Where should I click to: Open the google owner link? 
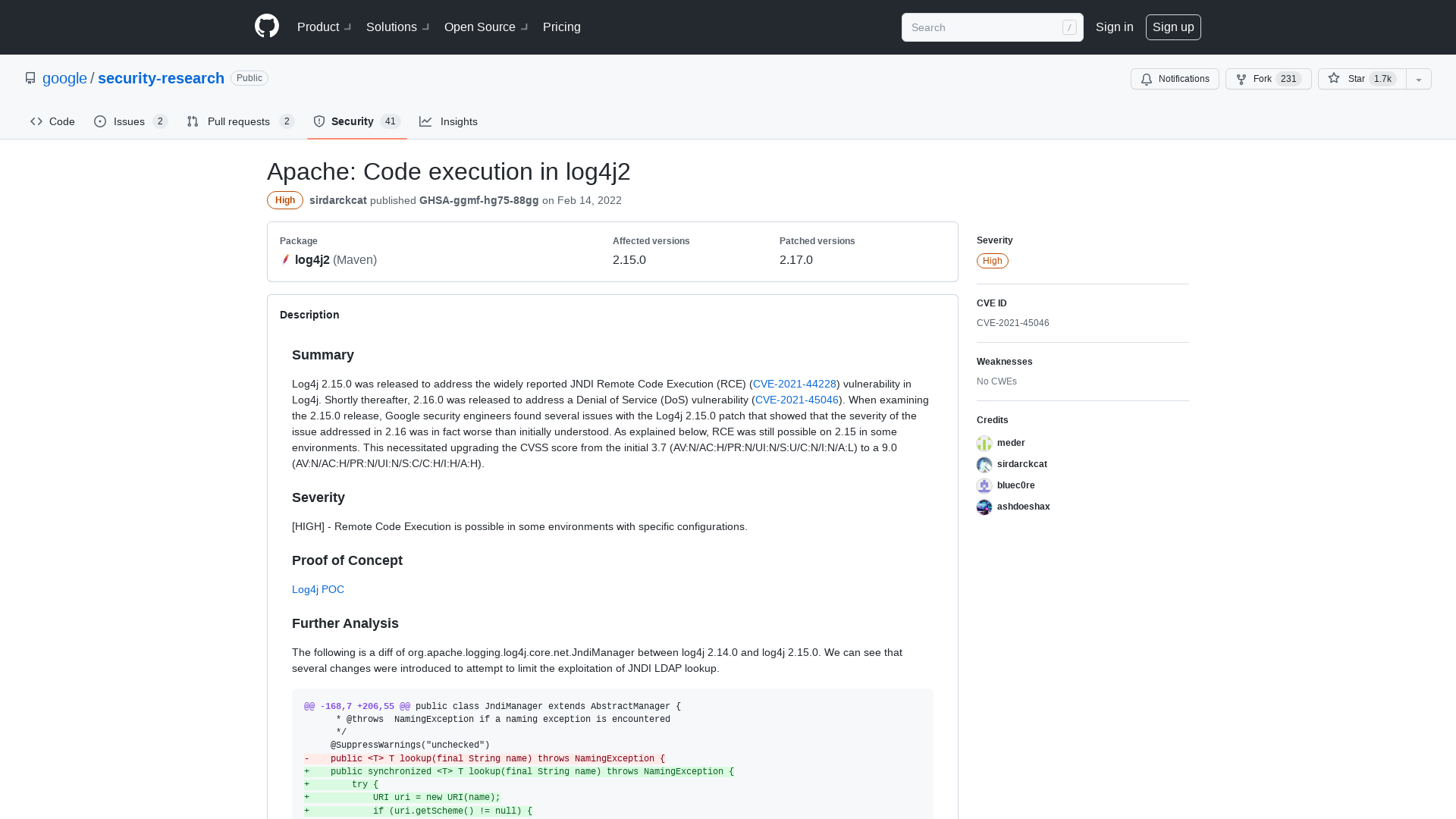click(x=64, y=78)
